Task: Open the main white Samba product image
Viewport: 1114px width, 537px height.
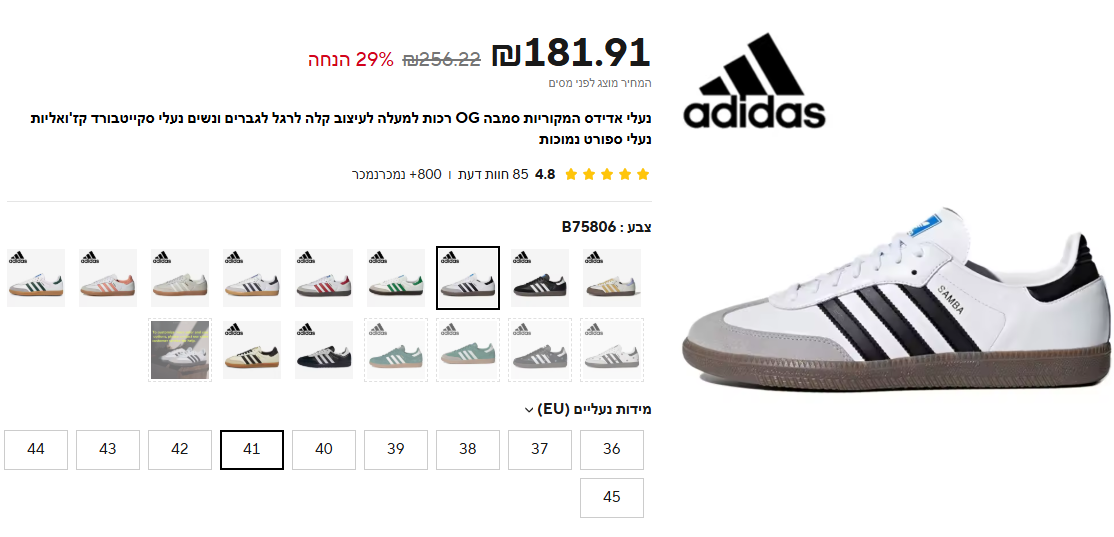Action: (x=897, y=298)
